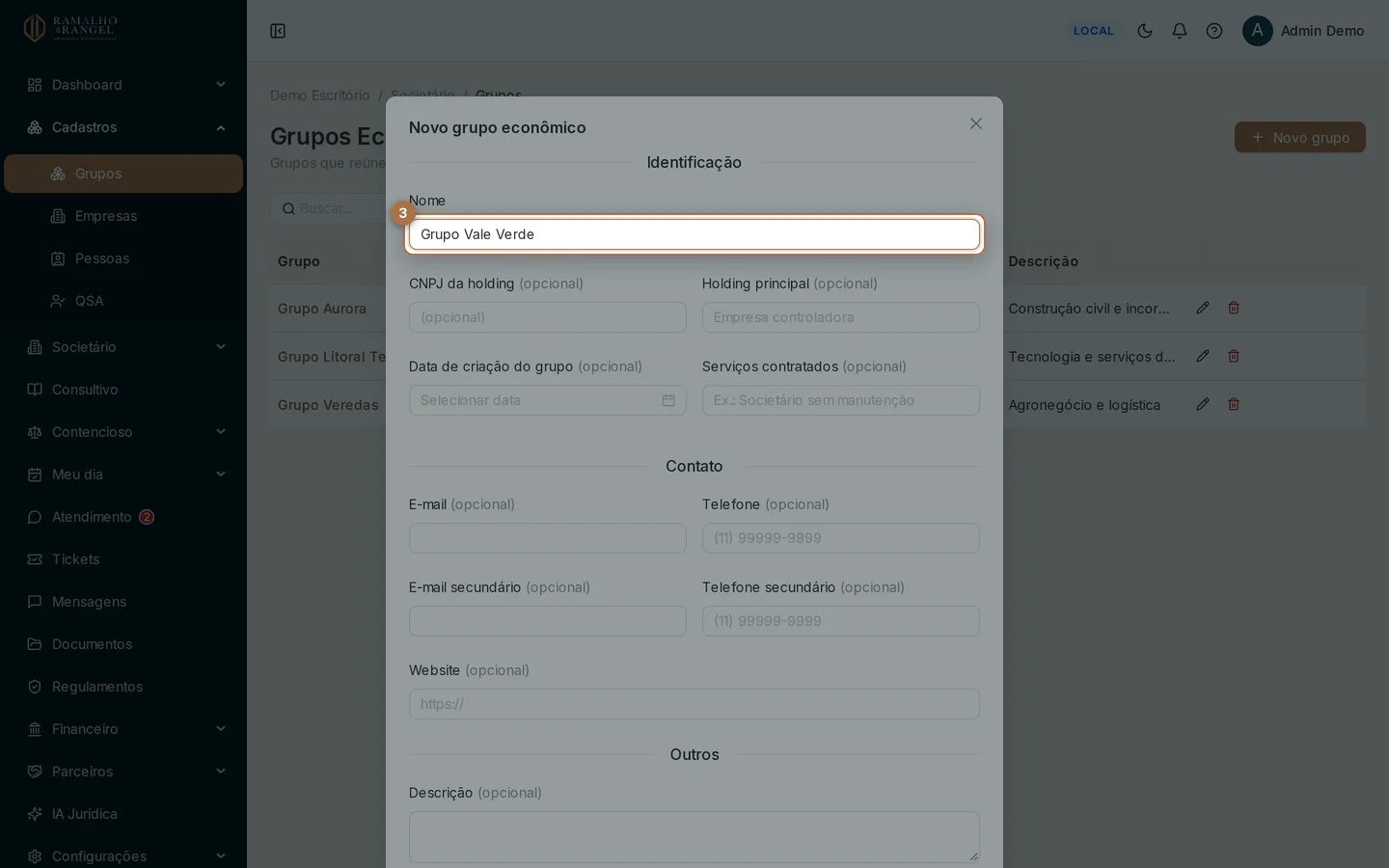The image size is (1389, 868).
Task: Close the Novo grupo econômico dialog
Action: 976,123
